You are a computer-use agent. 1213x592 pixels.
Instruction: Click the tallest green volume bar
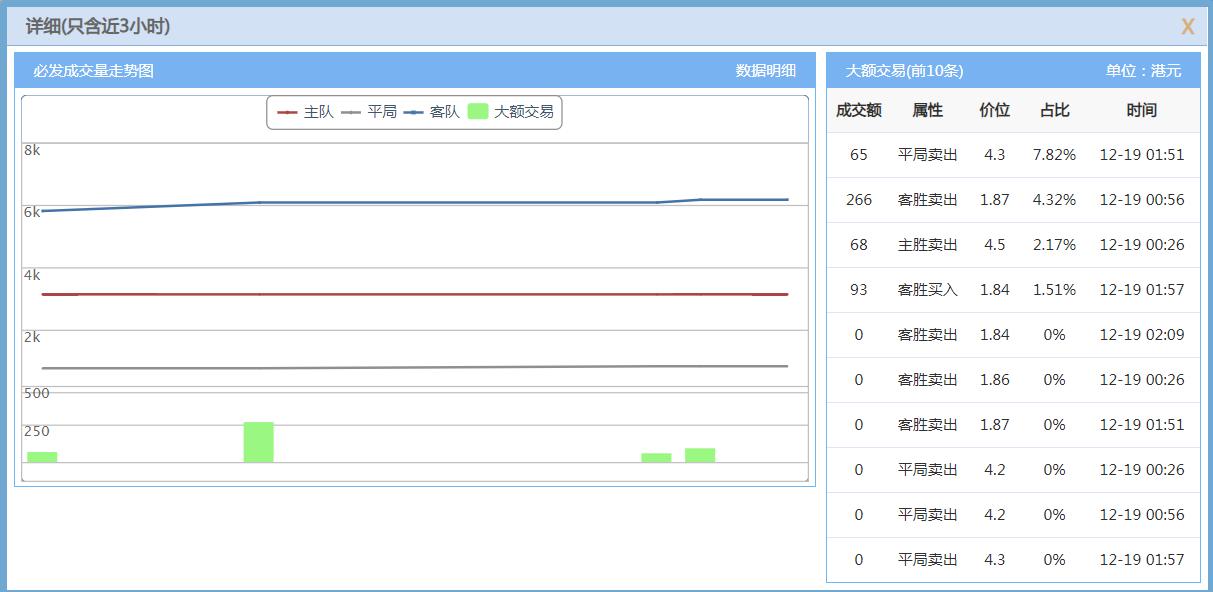point(259,443)
